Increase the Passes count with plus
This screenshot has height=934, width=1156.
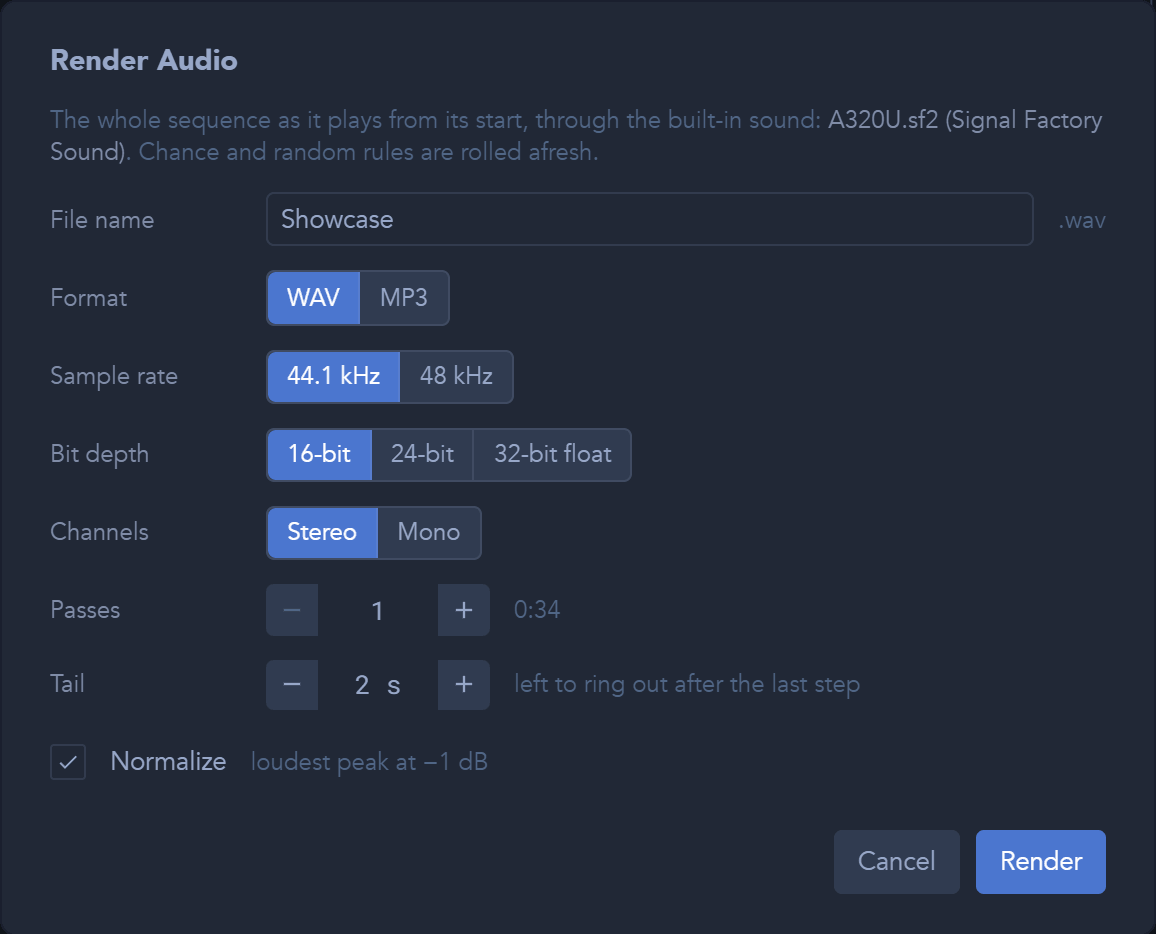(x=464, y=610)
